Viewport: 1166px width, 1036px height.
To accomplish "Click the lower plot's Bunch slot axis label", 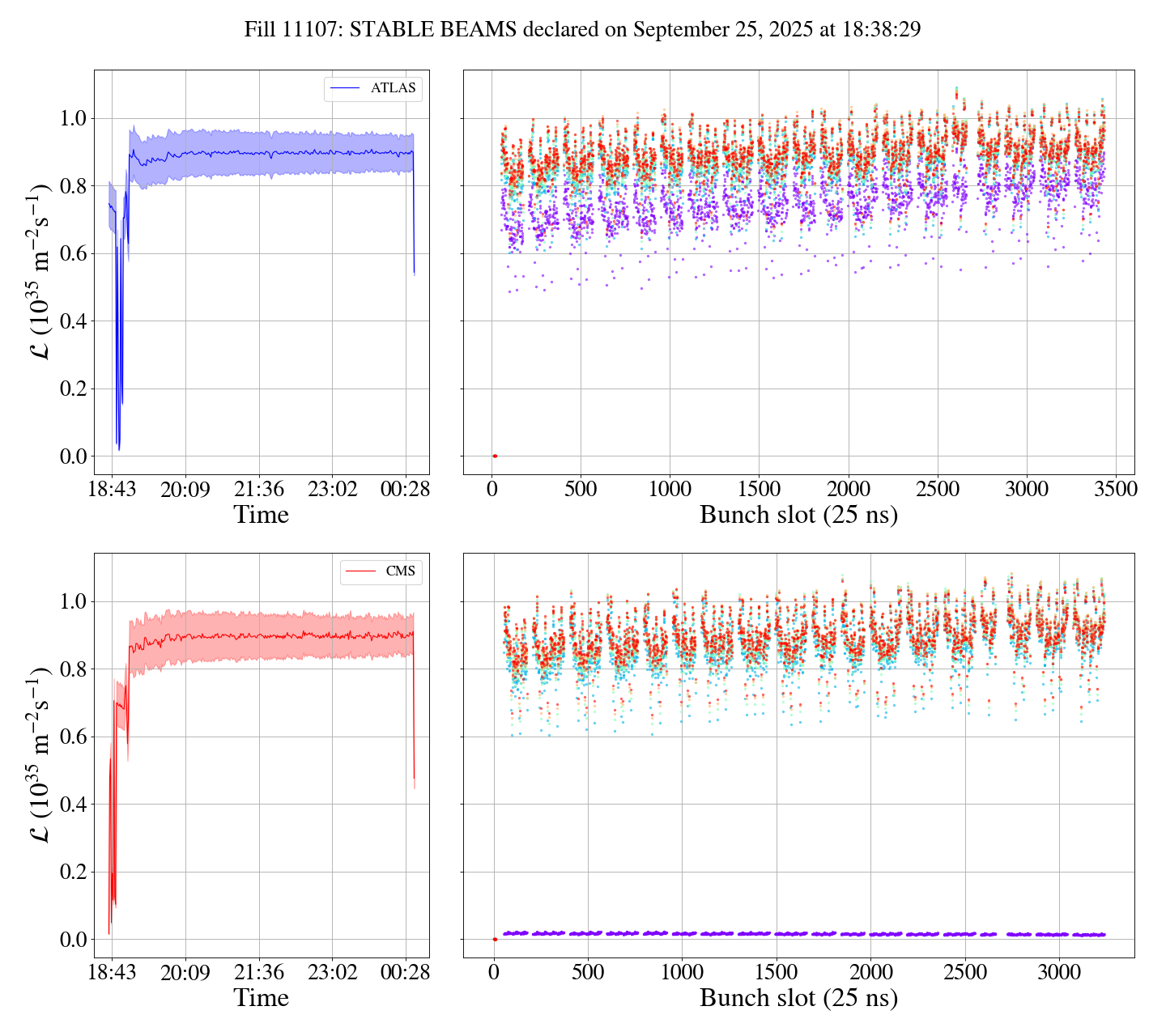I will pos(798,998).
